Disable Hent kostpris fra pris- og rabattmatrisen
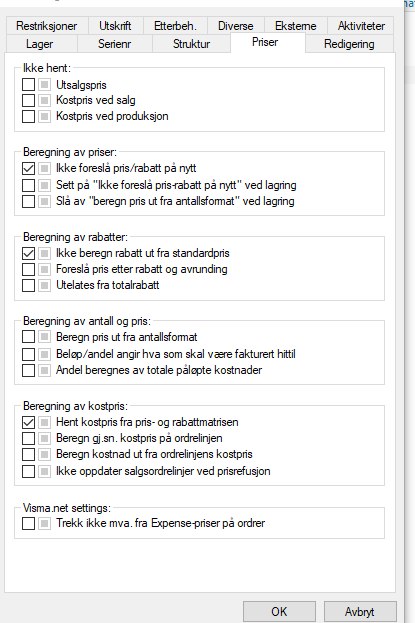The height and width of the screenshot is (623, 415). click(x=28, y=422)
